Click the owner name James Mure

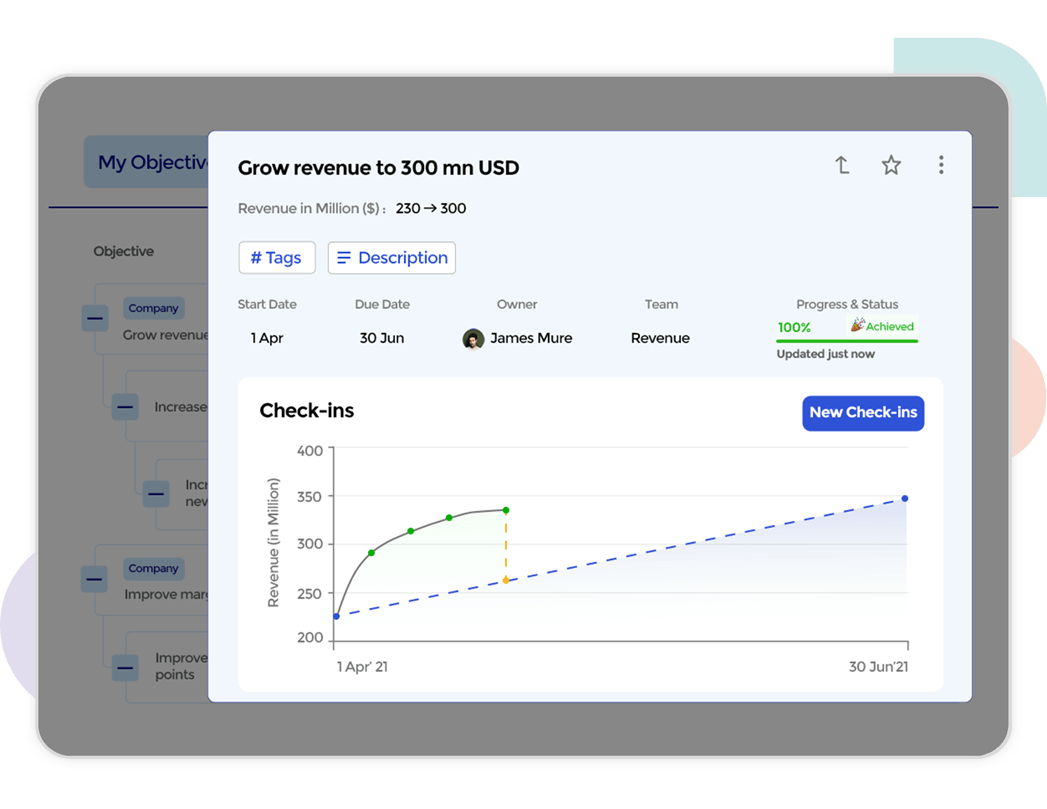pos(531,338)
